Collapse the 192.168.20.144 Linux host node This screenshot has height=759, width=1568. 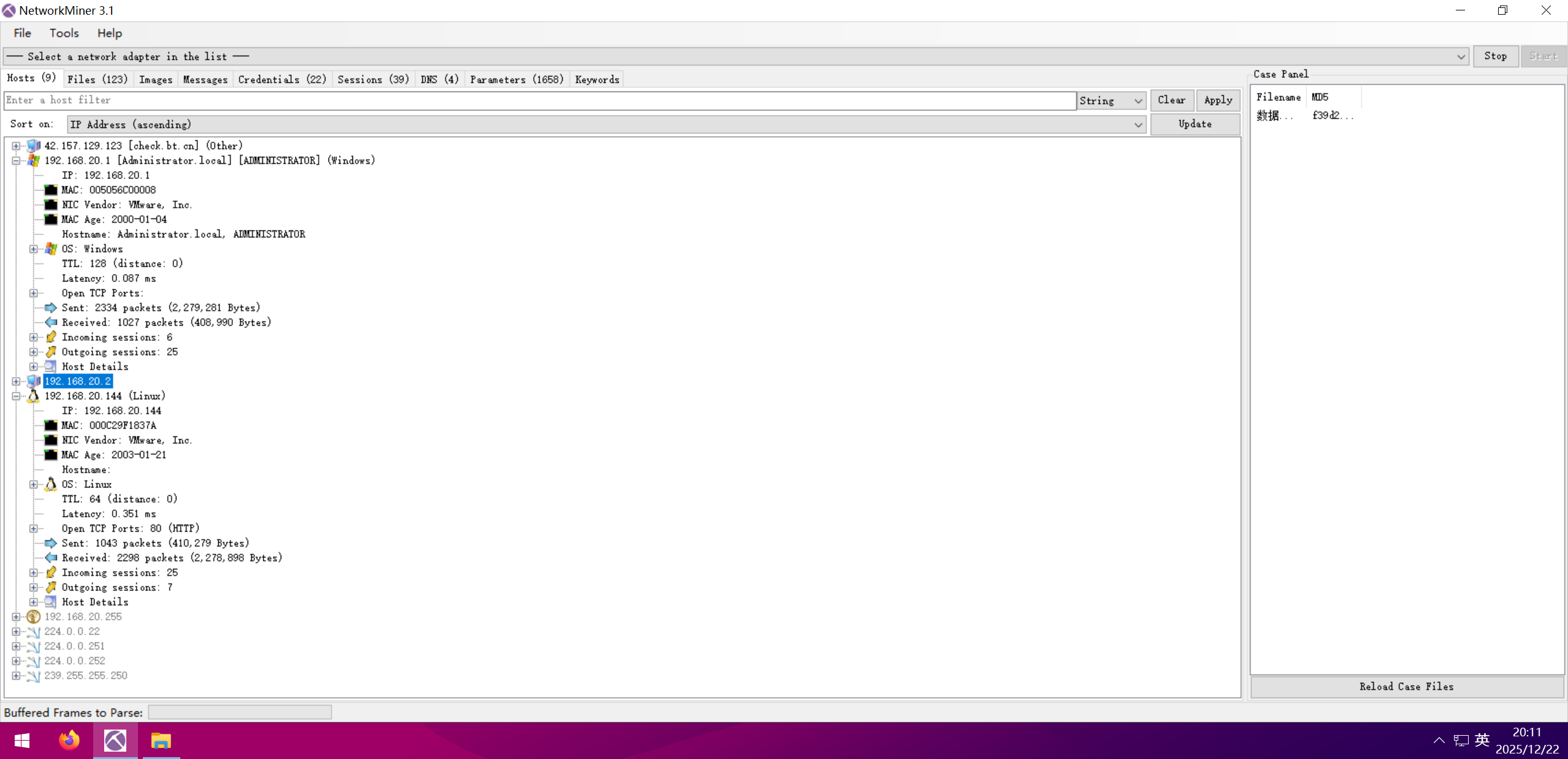pos(16,396)
